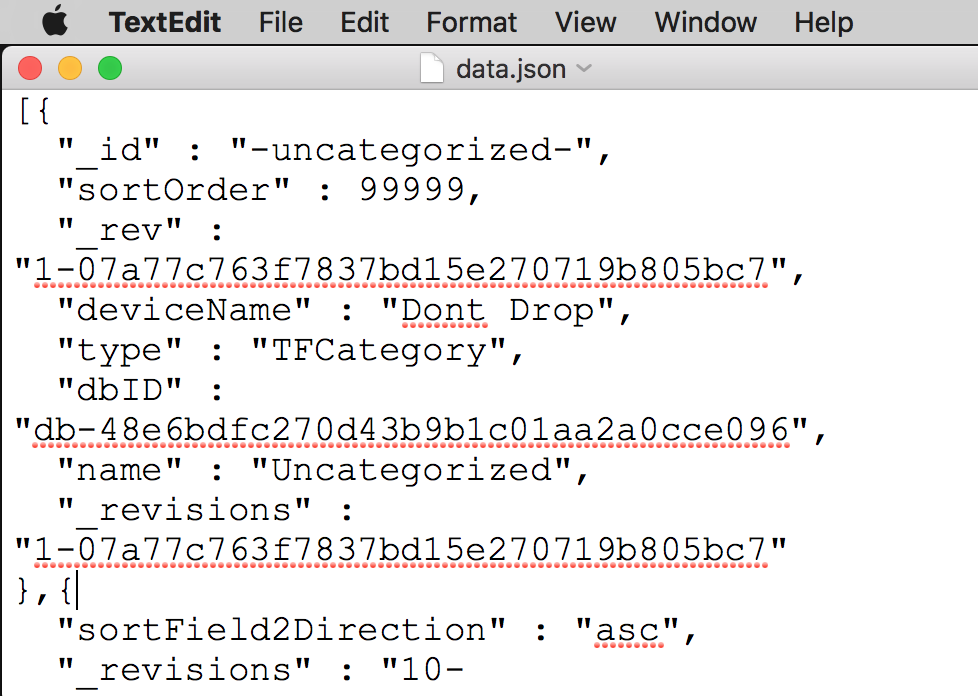
Task: Click the underlined dbID value string
Action: (x=412, y=430)
